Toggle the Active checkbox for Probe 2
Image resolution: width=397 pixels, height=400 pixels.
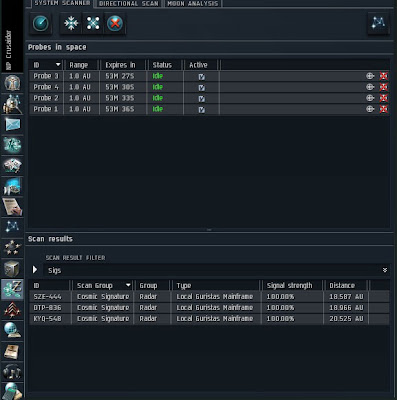click(202, 99)
